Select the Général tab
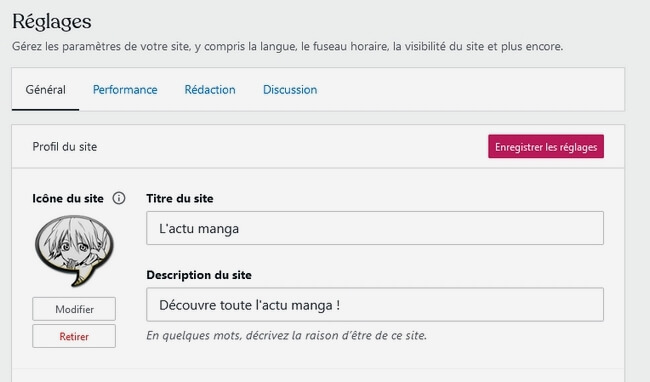This screenshot has width=650, height=382. (46, 89)
